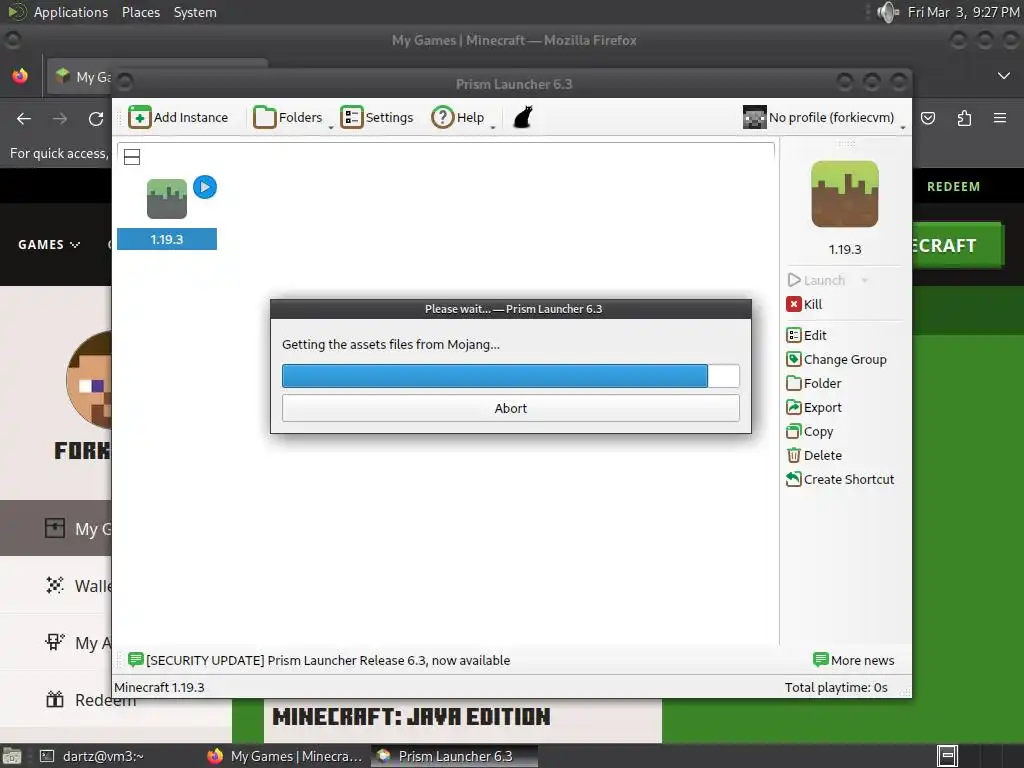Open Firefox extensions icon

tap(964, 118)
